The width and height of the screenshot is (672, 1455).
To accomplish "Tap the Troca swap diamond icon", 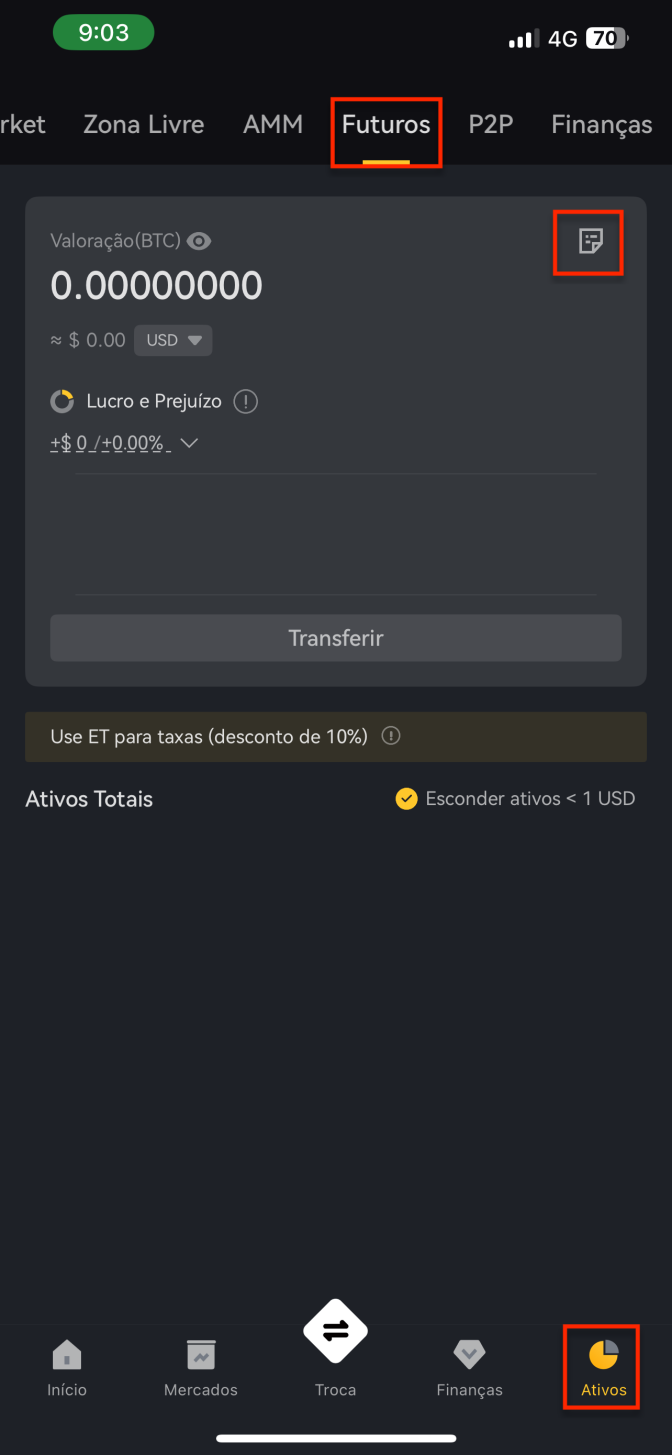I will 336,1331.
